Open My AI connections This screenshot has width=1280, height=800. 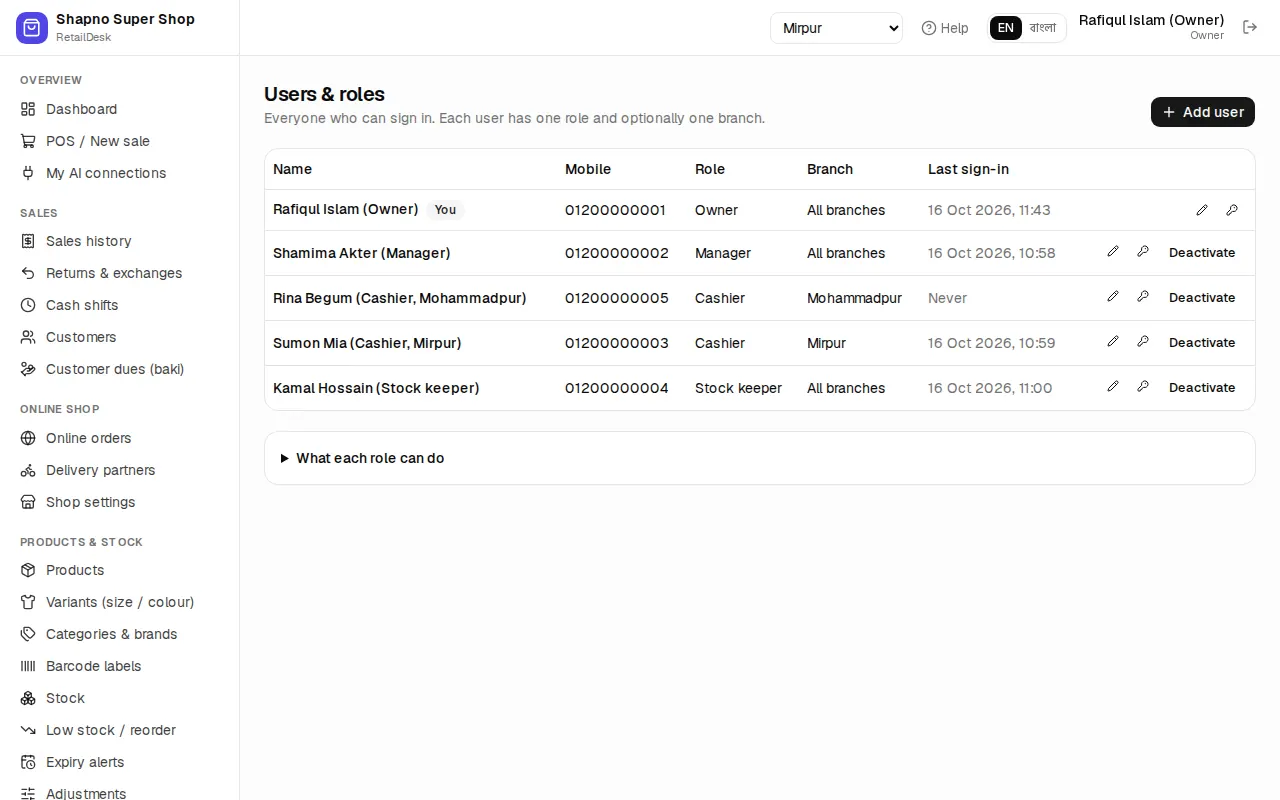click(120, 173)
